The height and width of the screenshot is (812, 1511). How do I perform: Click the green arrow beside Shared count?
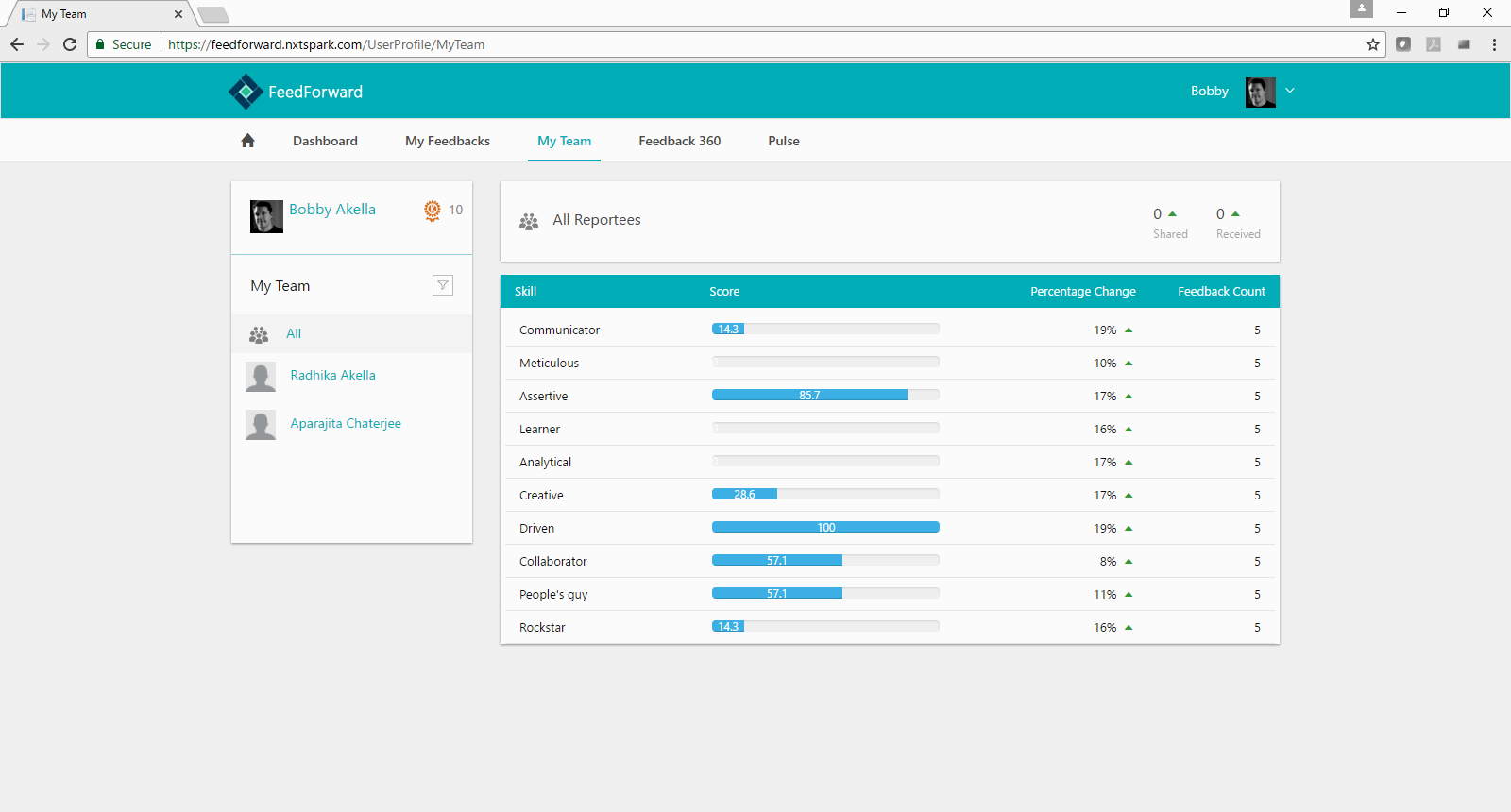click(x=1172, y=214)
